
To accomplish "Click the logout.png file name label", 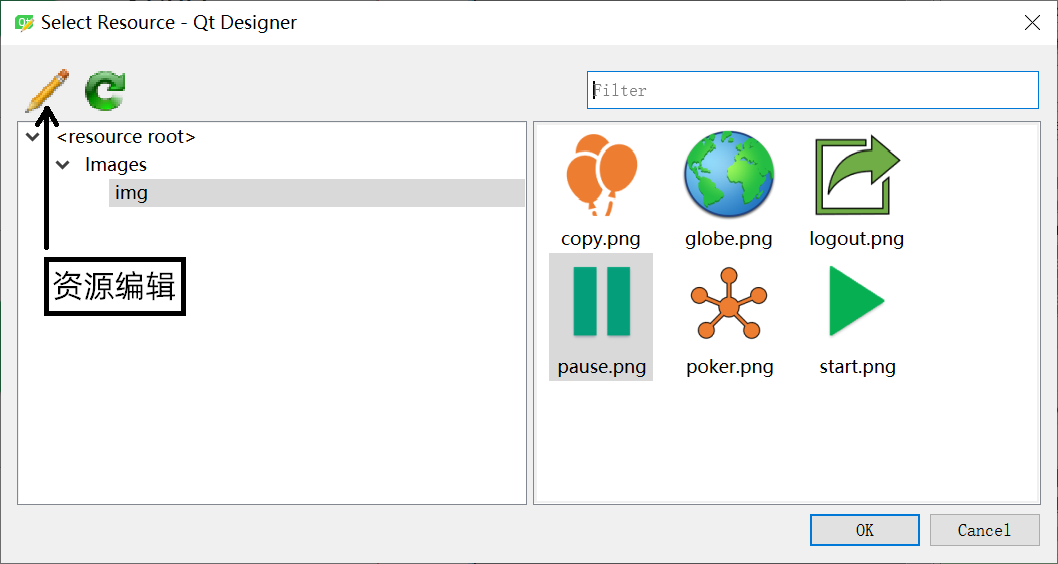I will click(857, 239).
